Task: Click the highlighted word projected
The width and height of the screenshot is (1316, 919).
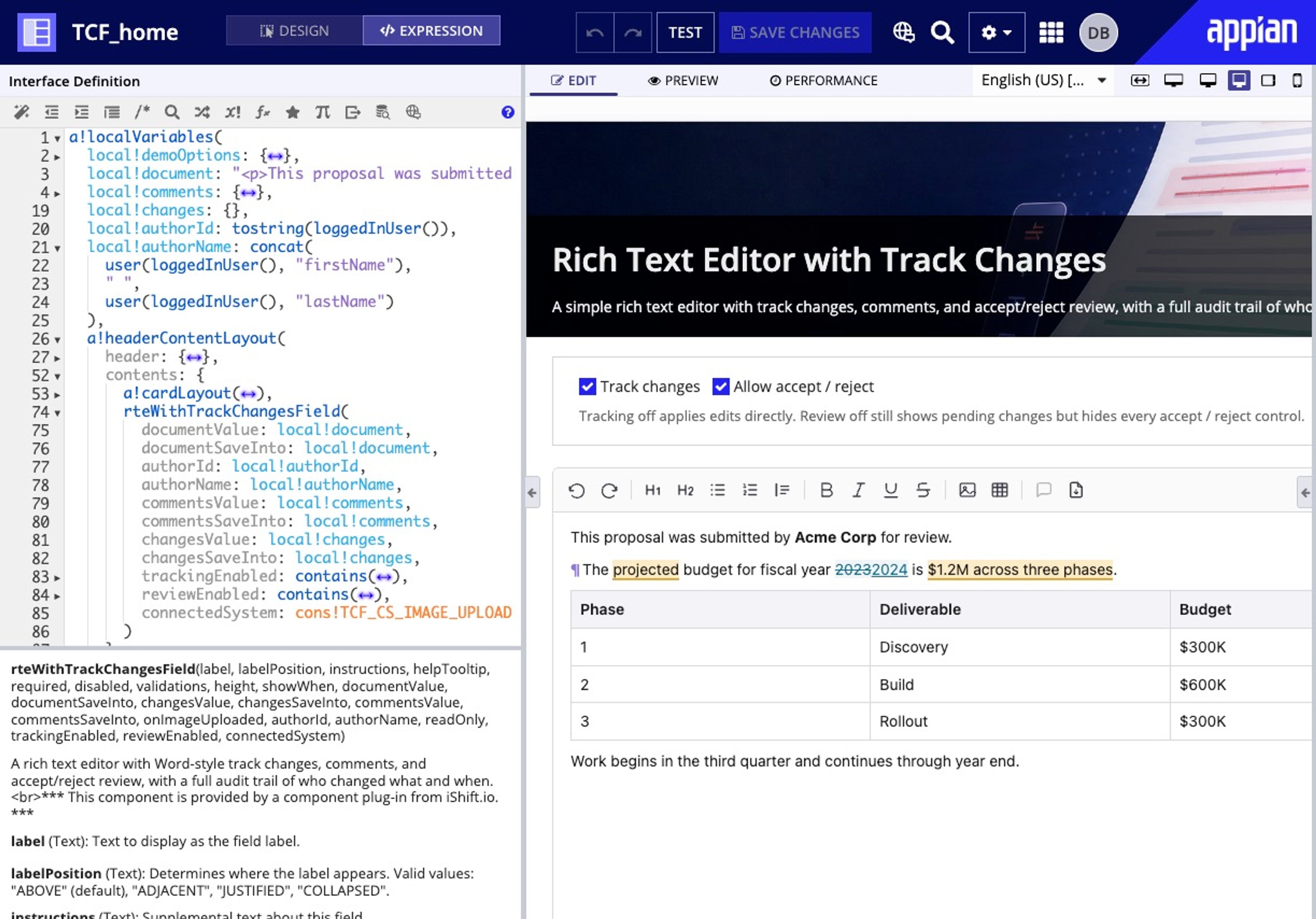Action: pos(645,569)
